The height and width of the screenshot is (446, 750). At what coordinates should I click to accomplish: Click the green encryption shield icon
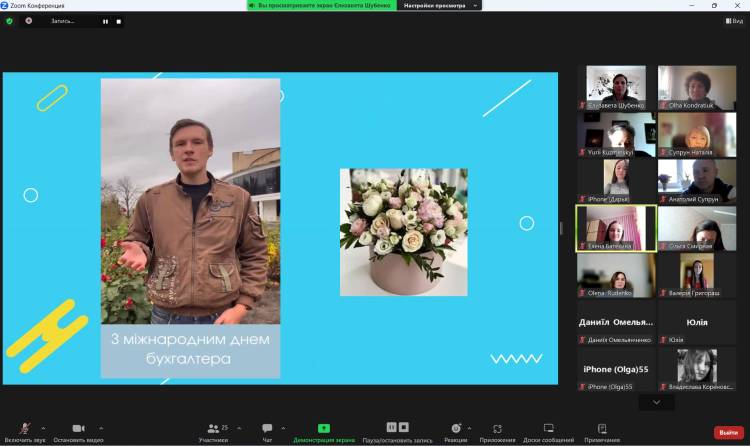[x=10, y=21]
